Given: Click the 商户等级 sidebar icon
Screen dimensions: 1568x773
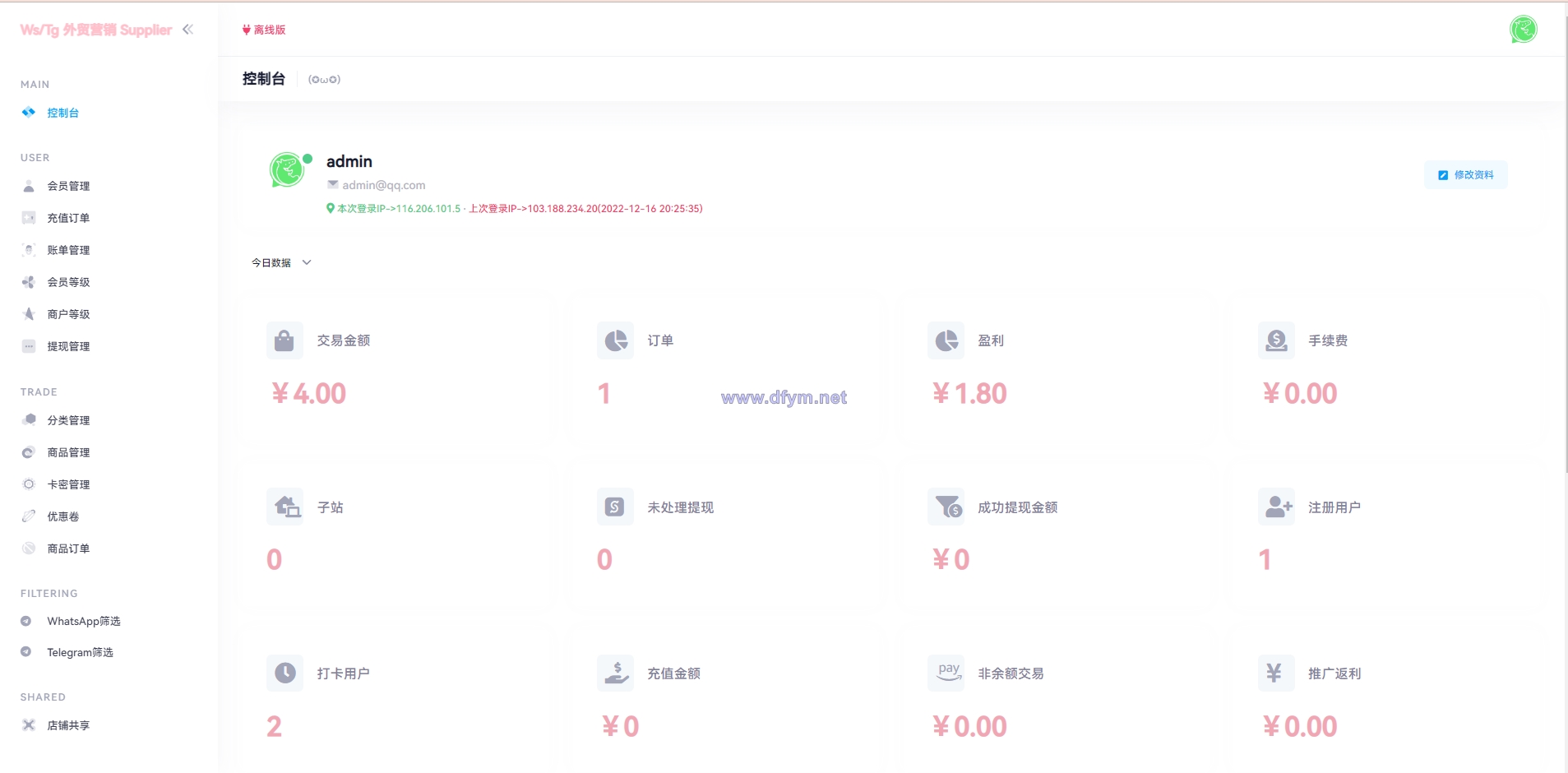Looking at the screenshot, I should coord(29,314).
